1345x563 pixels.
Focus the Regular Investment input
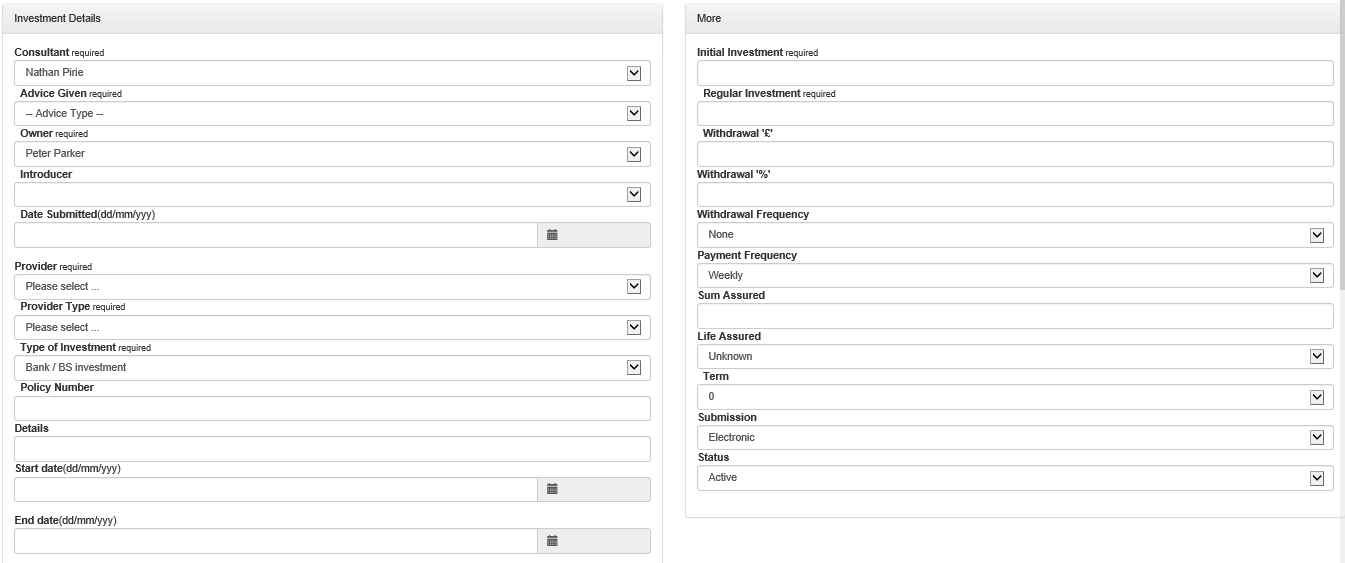[1015, 114]
